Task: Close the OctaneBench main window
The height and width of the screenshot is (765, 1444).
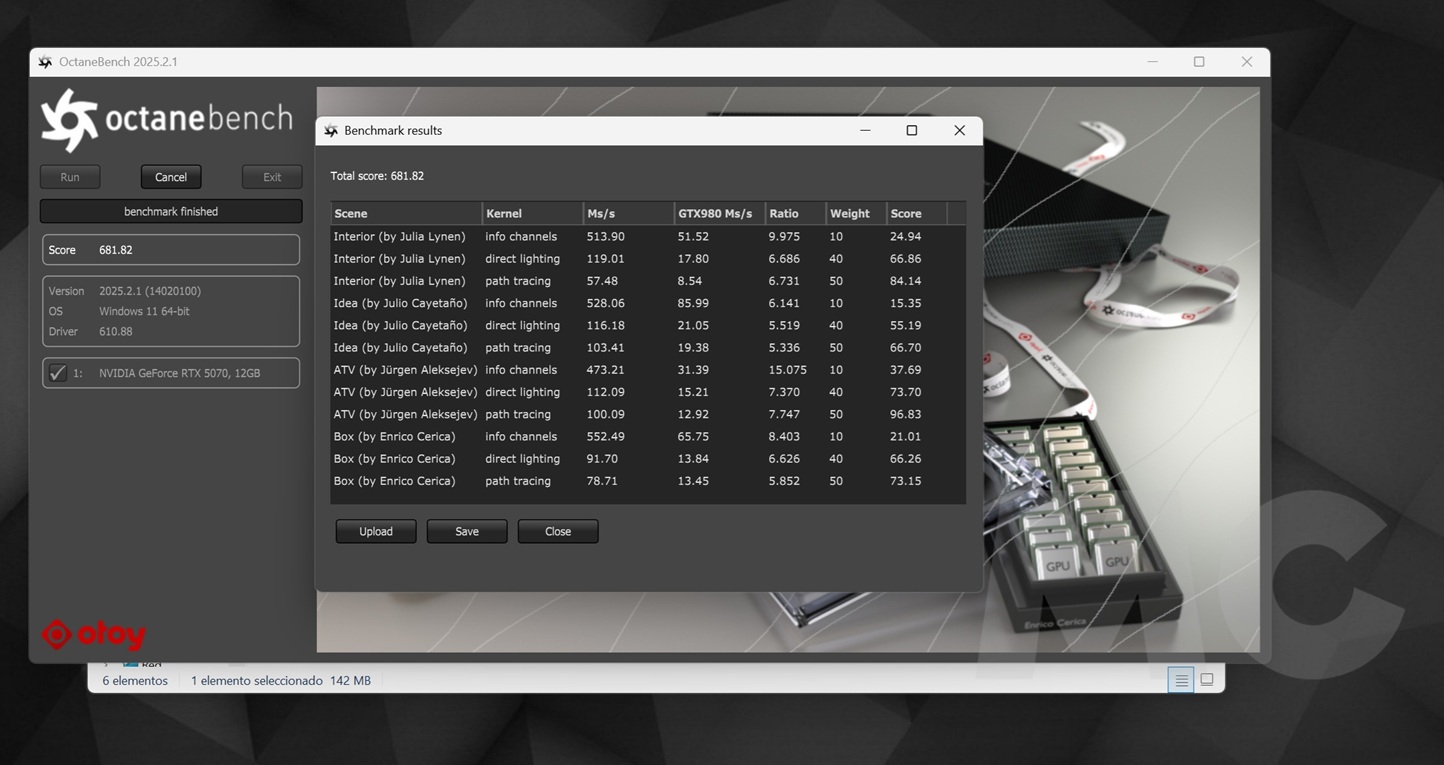Action: [x=1246, y=62]
